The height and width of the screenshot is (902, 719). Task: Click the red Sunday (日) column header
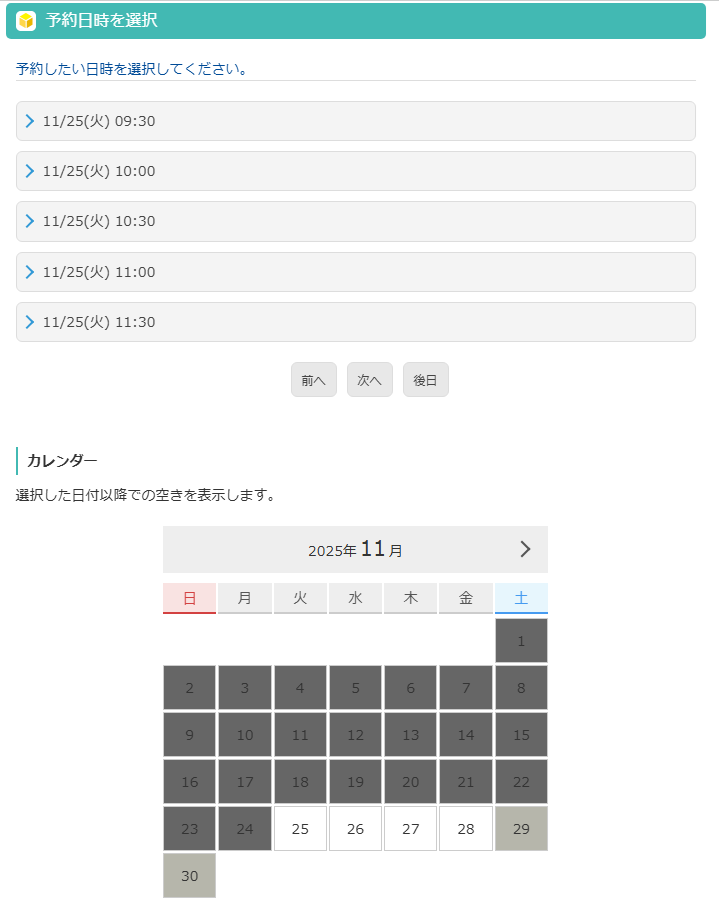[189, 597]
